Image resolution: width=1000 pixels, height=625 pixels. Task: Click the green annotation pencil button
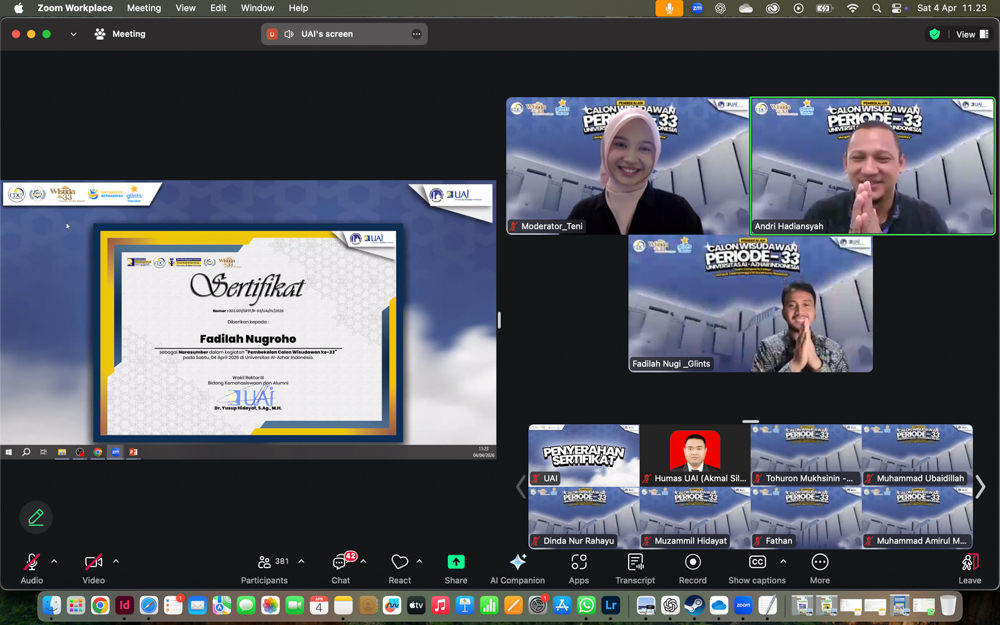tap(36, 517)
